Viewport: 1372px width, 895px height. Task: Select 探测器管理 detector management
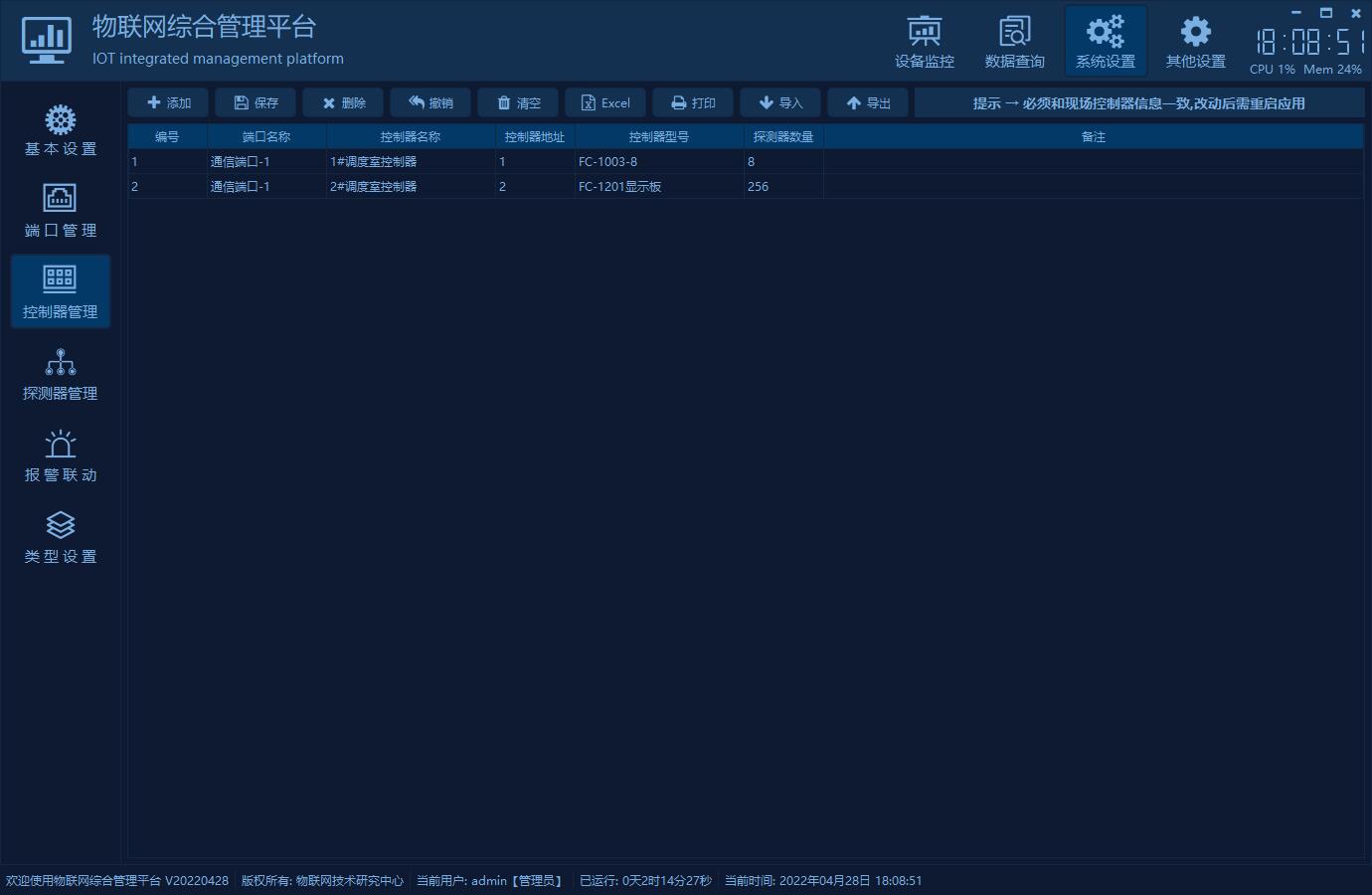coord(61,374)
